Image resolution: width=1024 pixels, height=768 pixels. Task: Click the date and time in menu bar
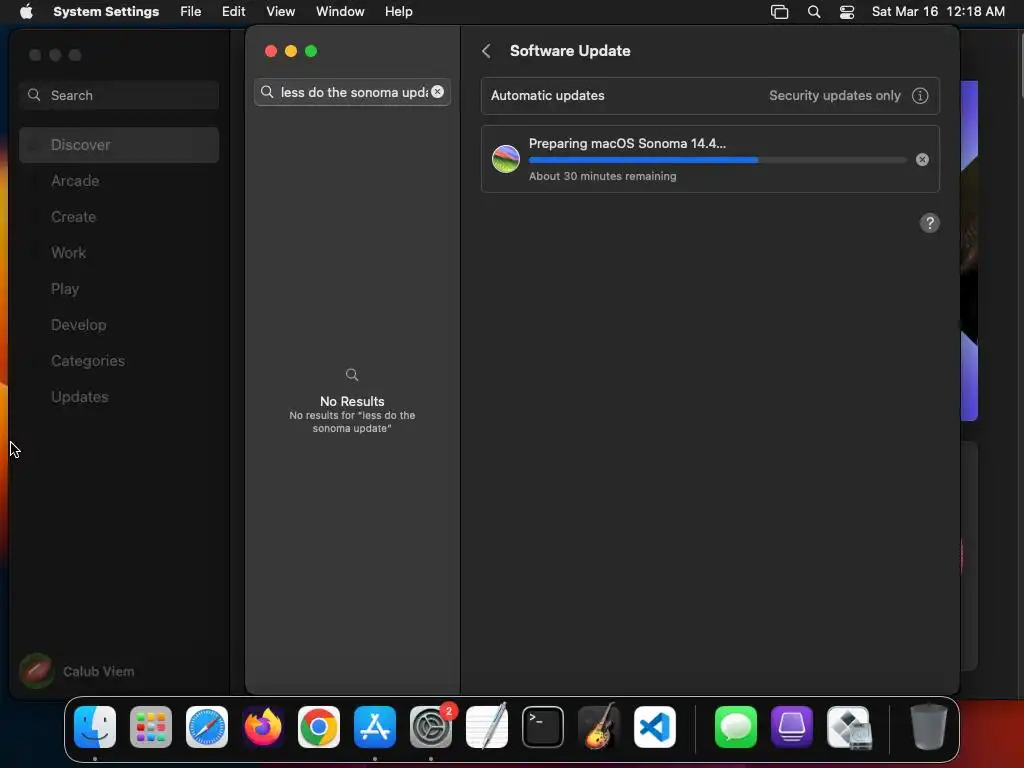click(938, 12)
